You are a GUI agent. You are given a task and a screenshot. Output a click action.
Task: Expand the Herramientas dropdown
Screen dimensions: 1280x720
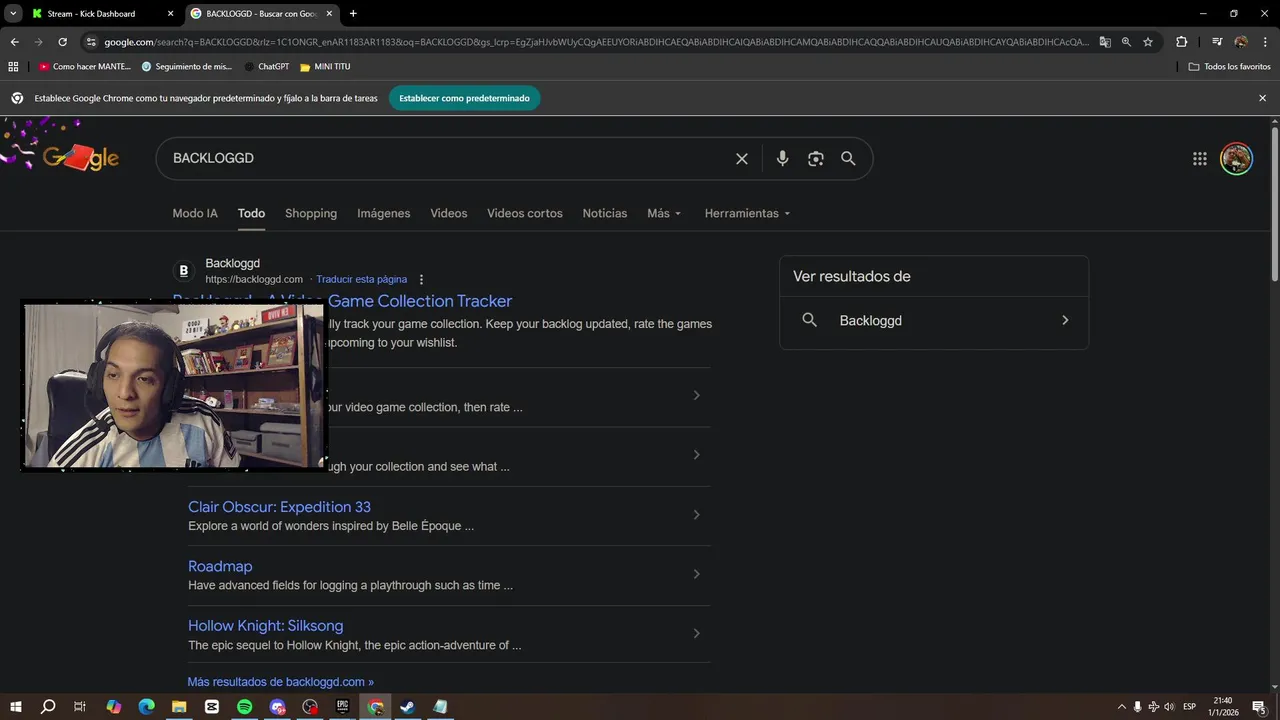point(747,213)
